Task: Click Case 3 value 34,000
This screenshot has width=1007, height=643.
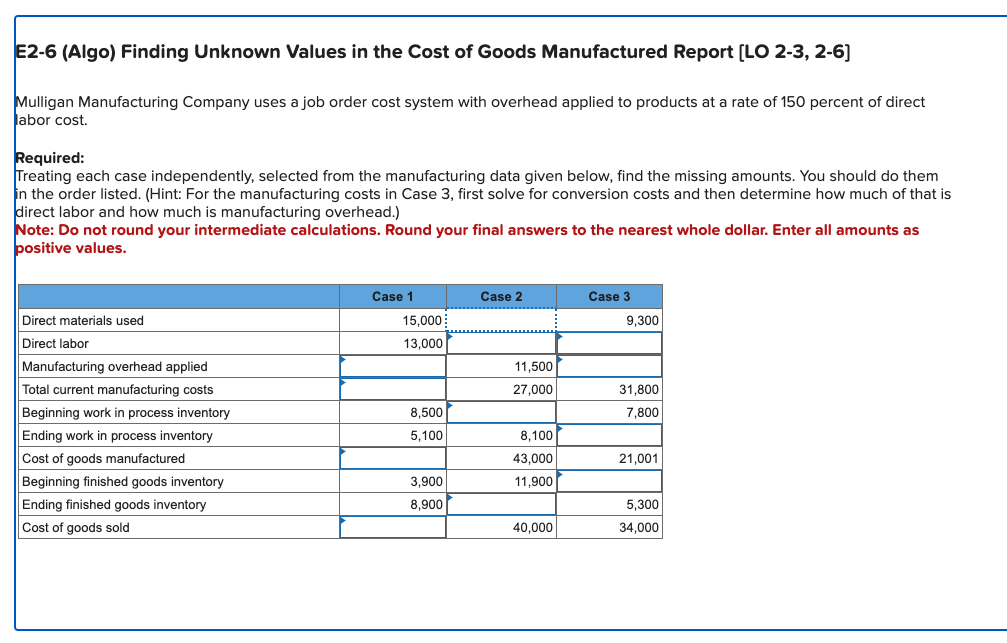Action: pyautogui.click(x=639, y=528)
